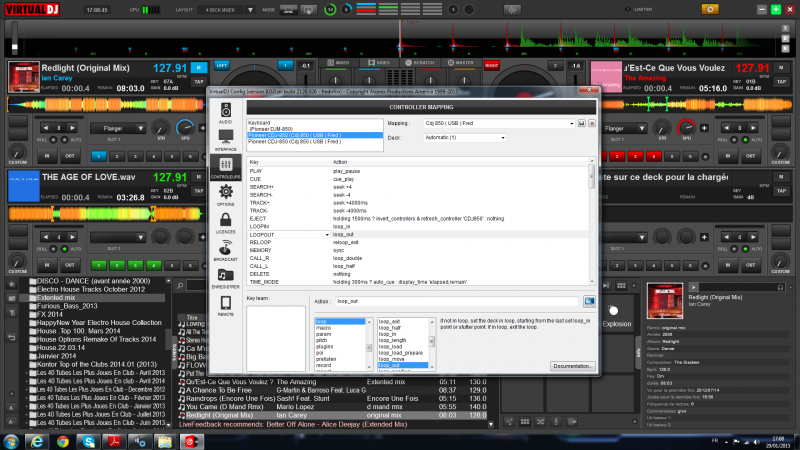This screenshot has width=800, height=450.
Task: Select the Options gear icon
Action: point(225,192)
